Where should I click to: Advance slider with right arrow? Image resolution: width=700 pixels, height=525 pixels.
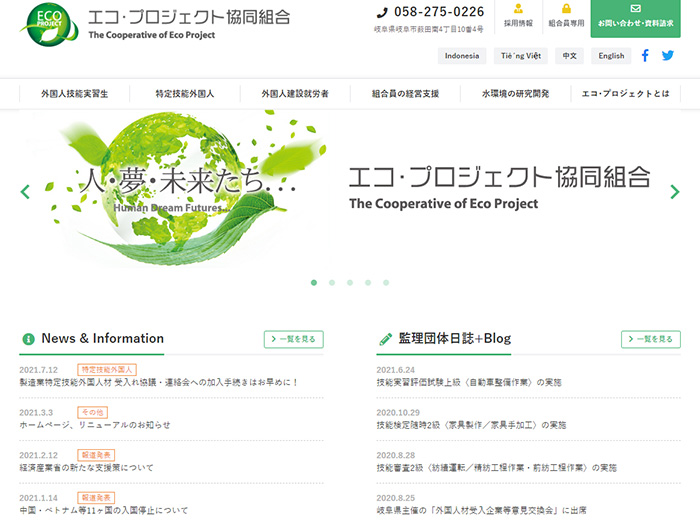pos(675,192)
